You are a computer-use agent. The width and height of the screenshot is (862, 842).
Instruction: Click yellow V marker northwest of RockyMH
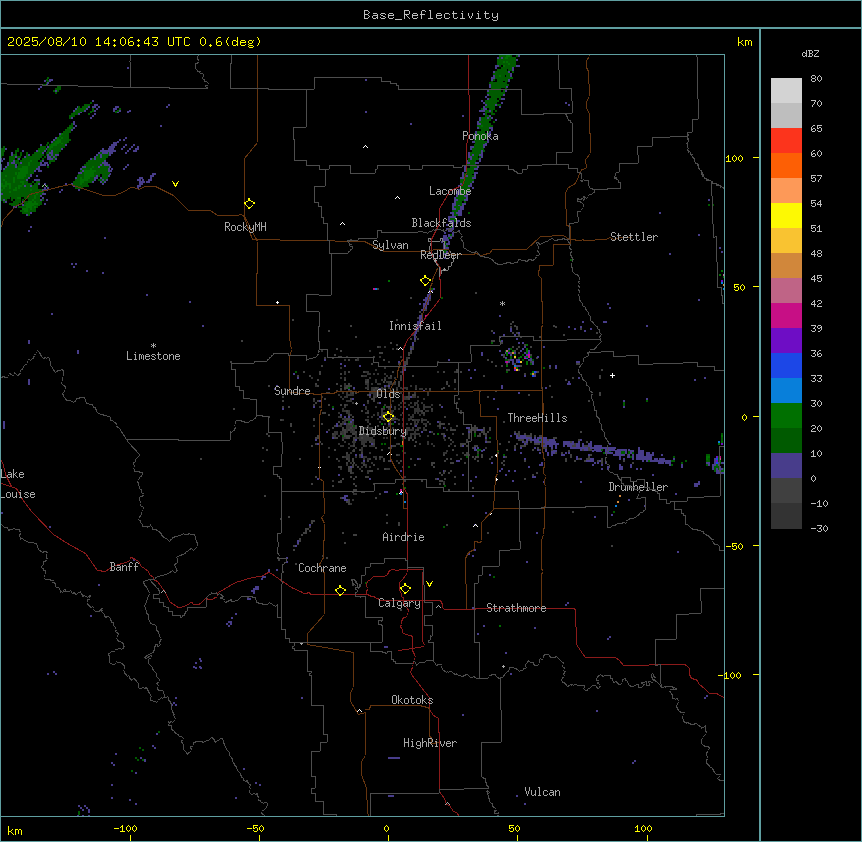(175, 184)
